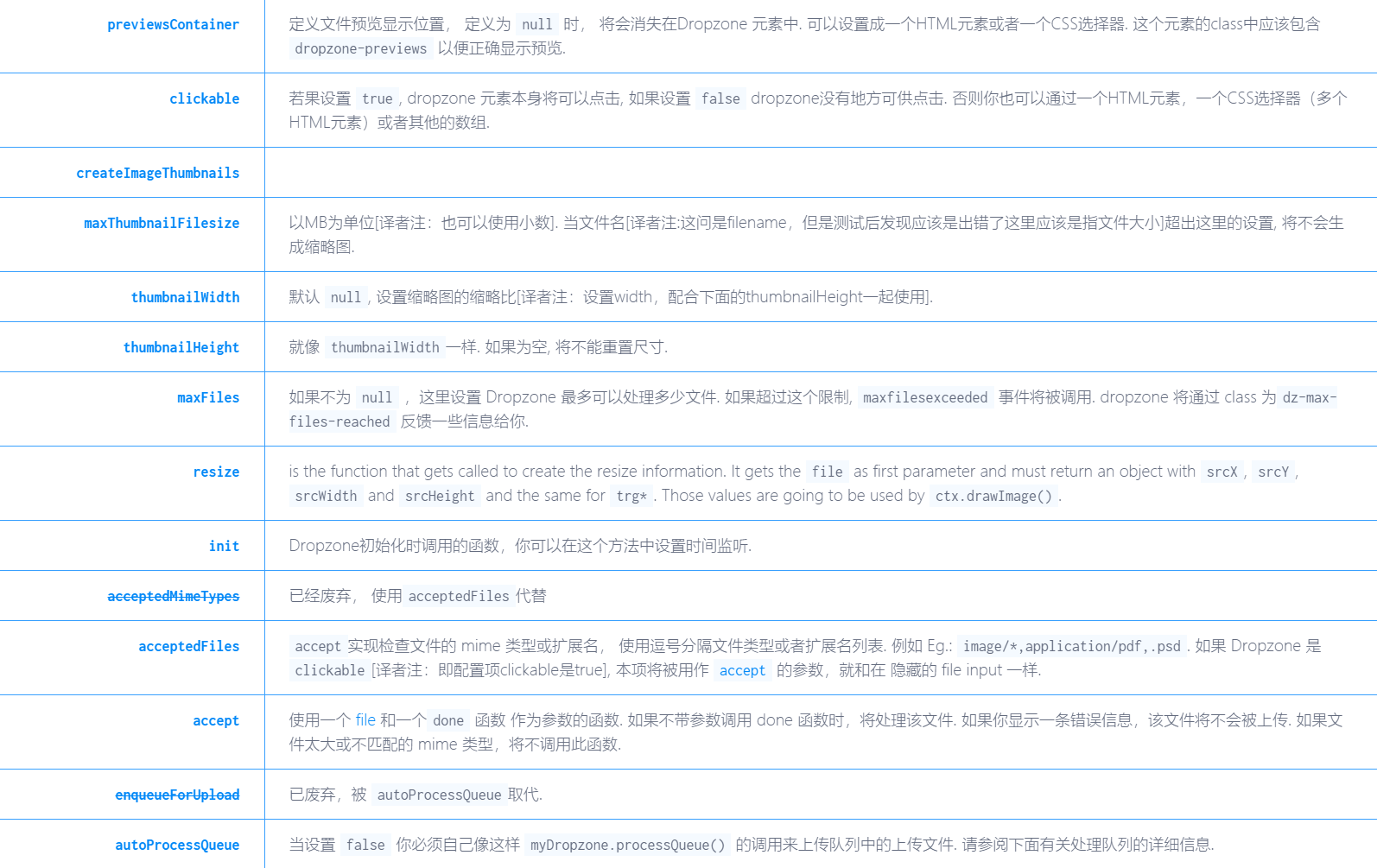Image resolution: width=1377 pixels, height=868 pixels.
Task: Click the image/*,application/pdf,.psd code example
Action: (1071, 647)
